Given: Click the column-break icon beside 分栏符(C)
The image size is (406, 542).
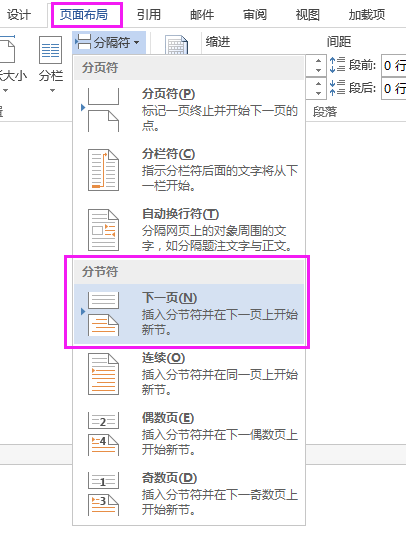Looking at the screenshot, I should [x=103, y=170].
